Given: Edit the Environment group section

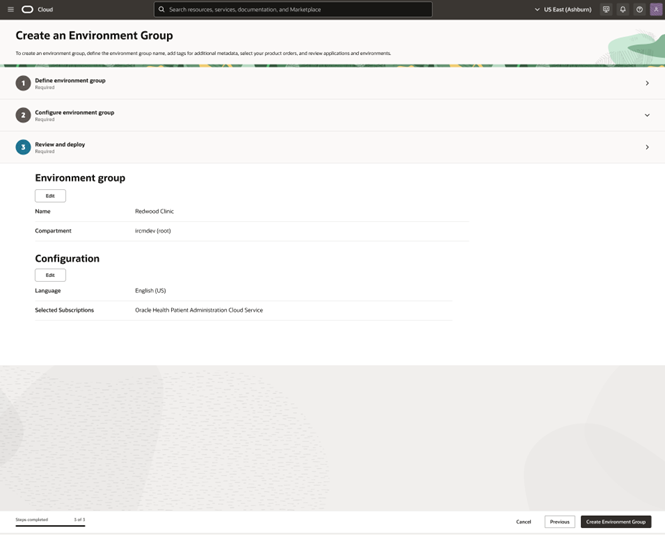Looking at the screenshot, I should point(50,196).
